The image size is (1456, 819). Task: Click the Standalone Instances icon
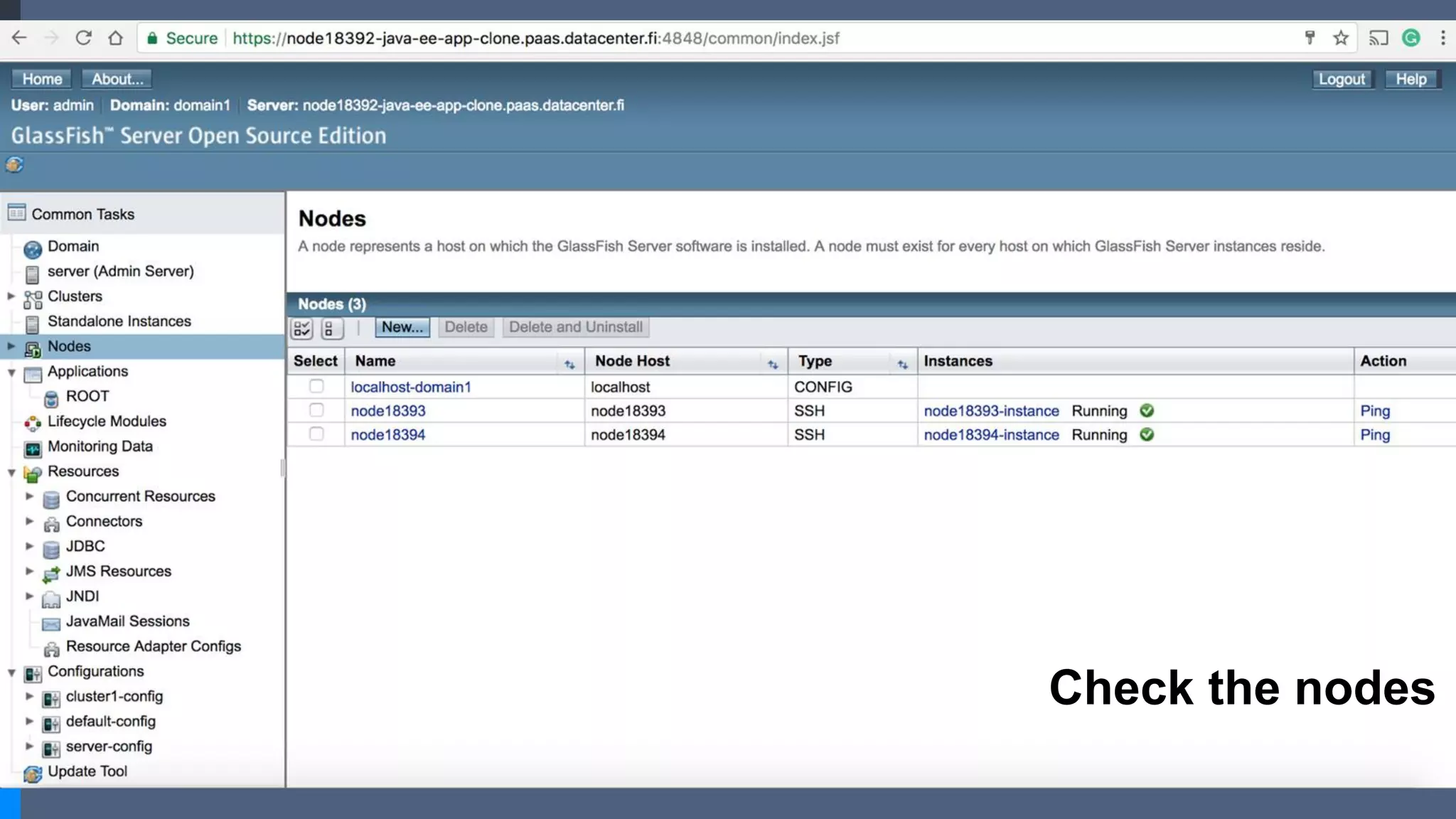(32, 324)
